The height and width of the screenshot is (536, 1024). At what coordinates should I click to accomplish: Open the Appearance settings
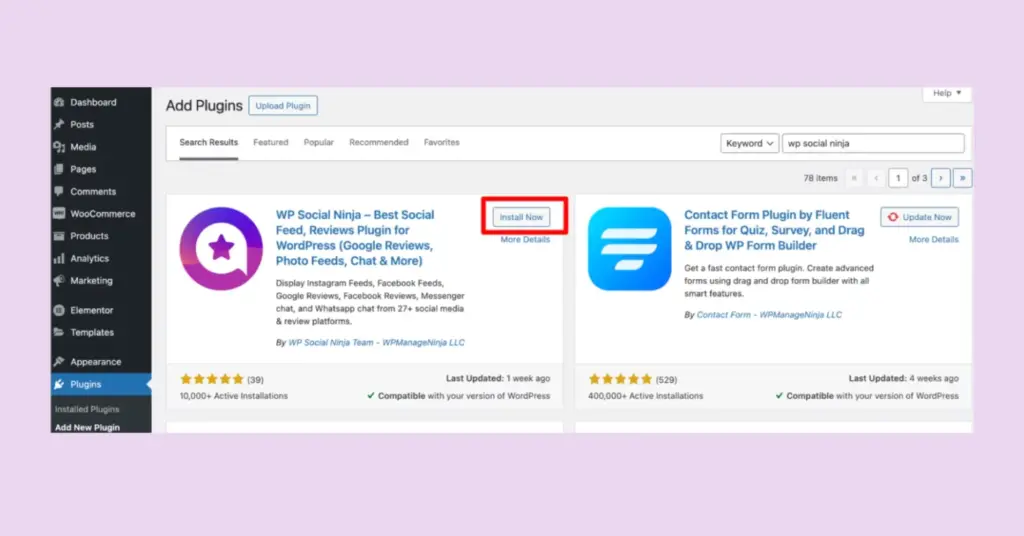click(95, 362)
